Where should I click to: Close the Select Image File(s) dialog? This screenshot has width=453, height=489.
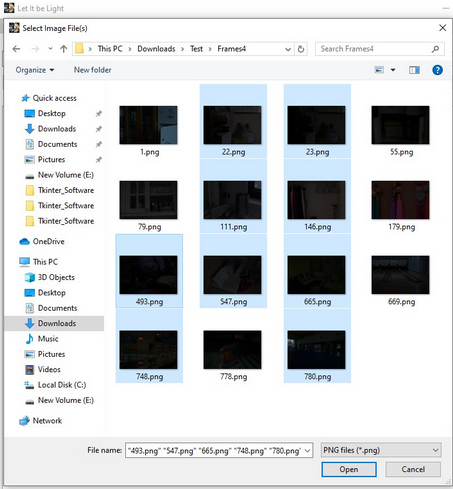click(x=442, y=28)
